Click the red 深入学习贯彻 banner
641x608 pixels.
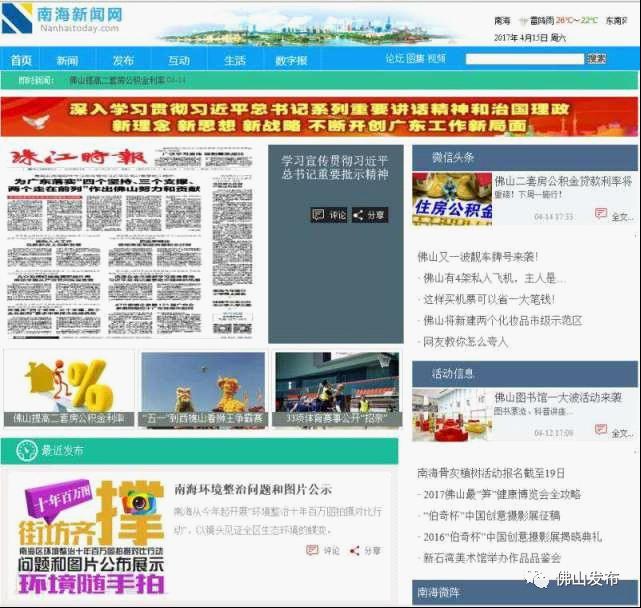320,117
